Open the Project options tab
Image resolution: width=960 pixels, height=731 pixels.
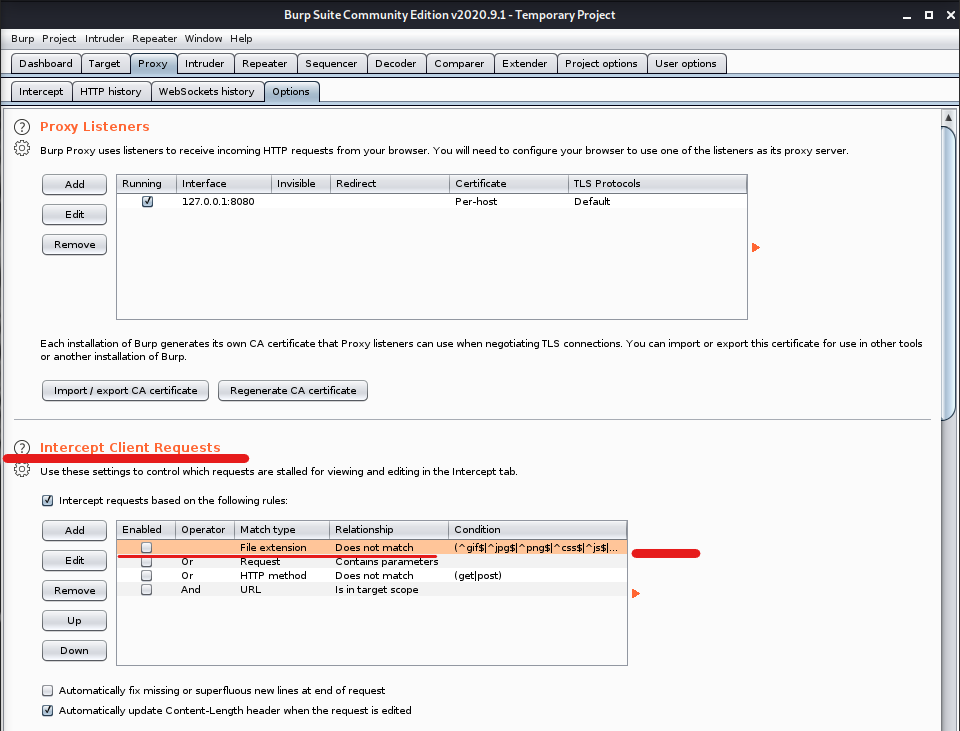pyautogui.click(x=601, y=64)
